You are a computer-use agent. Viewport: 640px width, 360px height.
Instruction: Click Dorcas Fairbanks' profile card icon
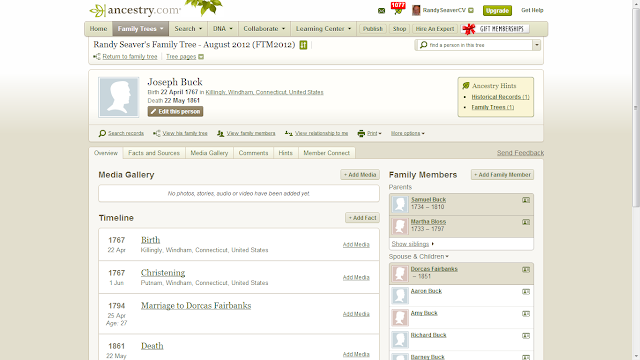point(526,269)
